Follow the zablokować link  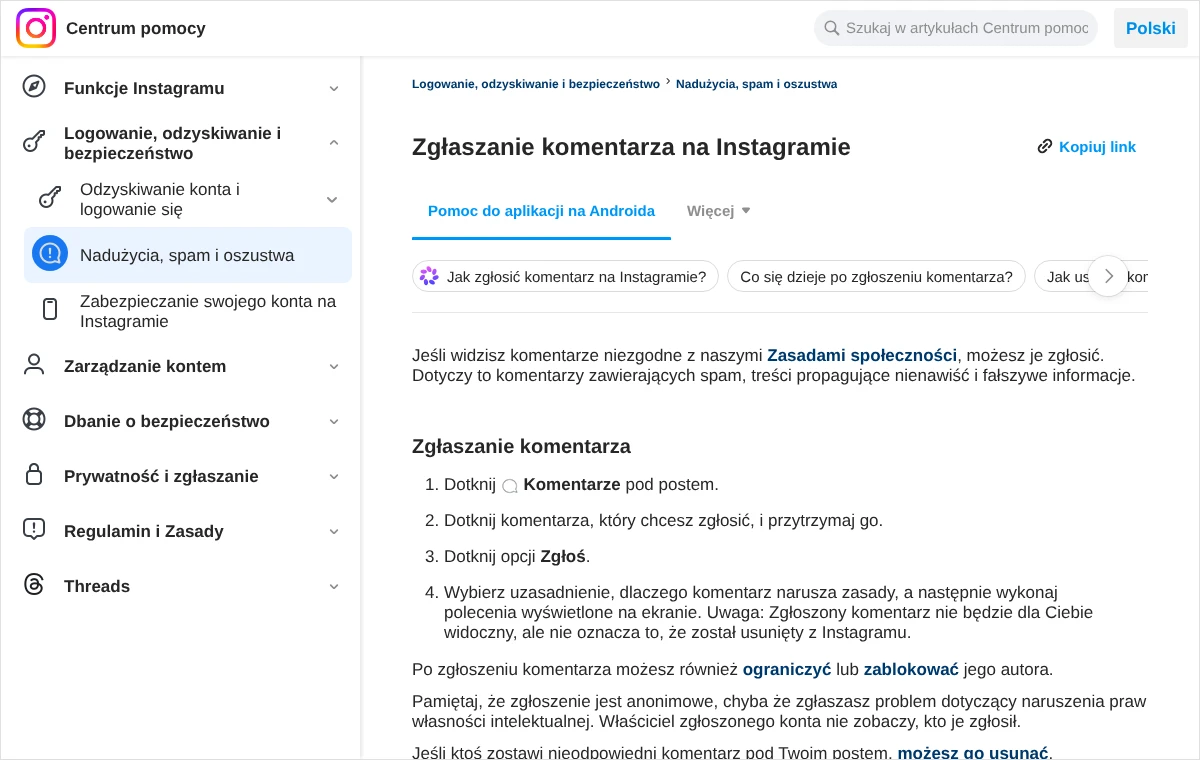(911, 669)
